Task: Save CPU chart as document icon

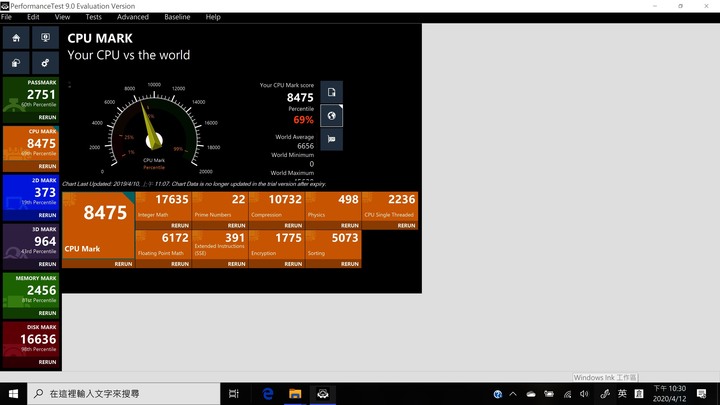Action: (332, 92)
